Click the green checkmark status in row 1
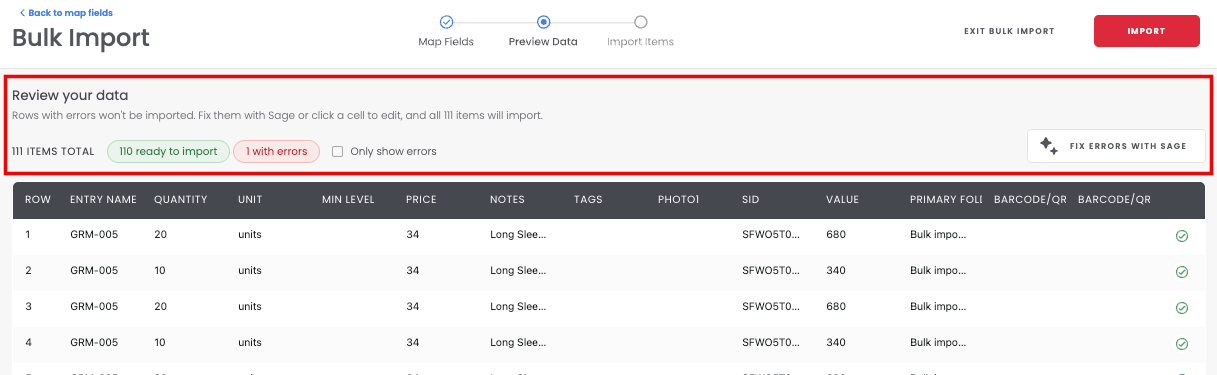The width and height of the screenshot is (1217, 375). pos(1181,236)
